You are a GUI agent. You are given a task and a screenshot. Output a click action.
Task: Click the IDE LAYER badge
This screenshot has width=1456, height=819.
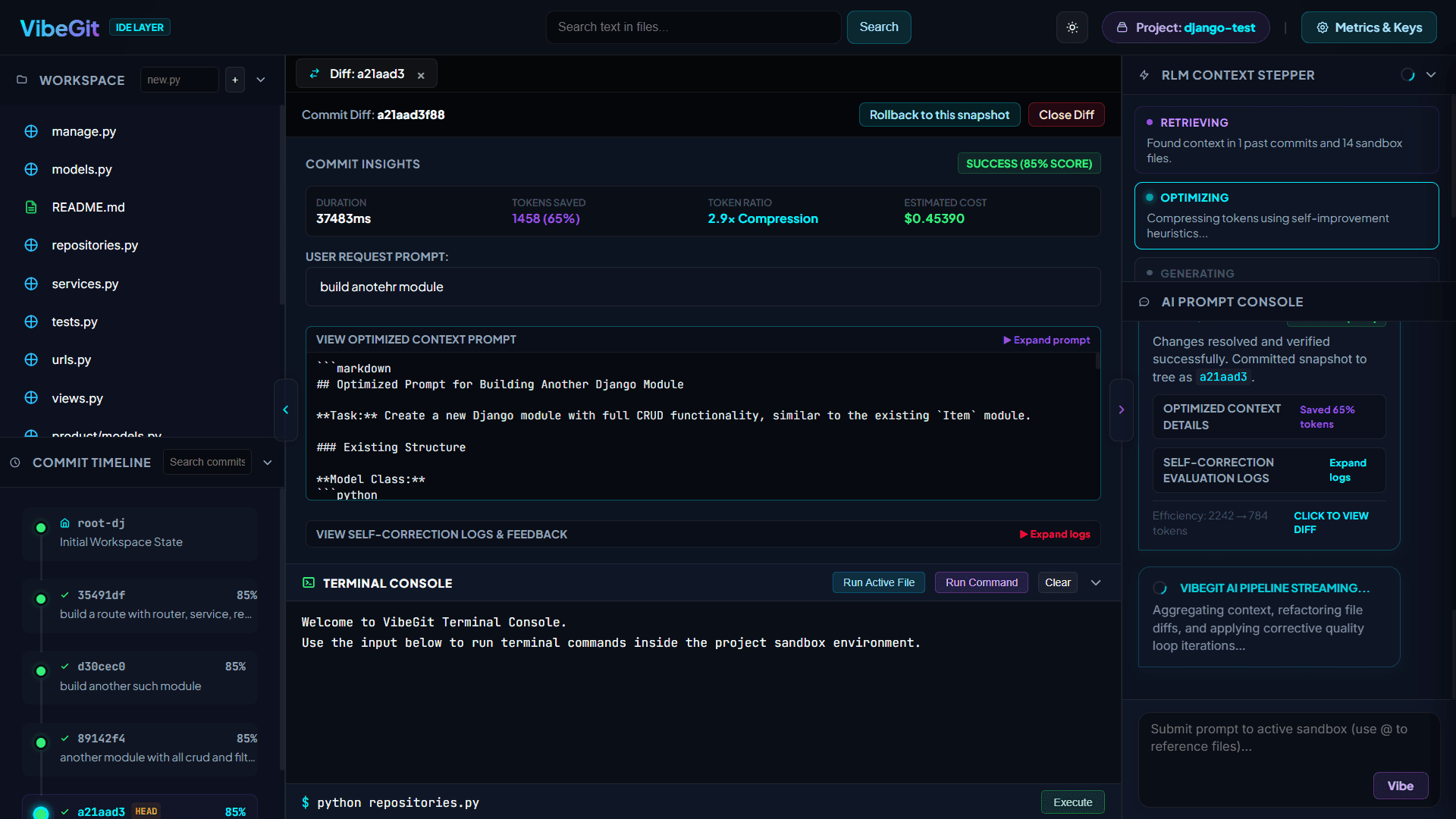[x=140, y=27]
